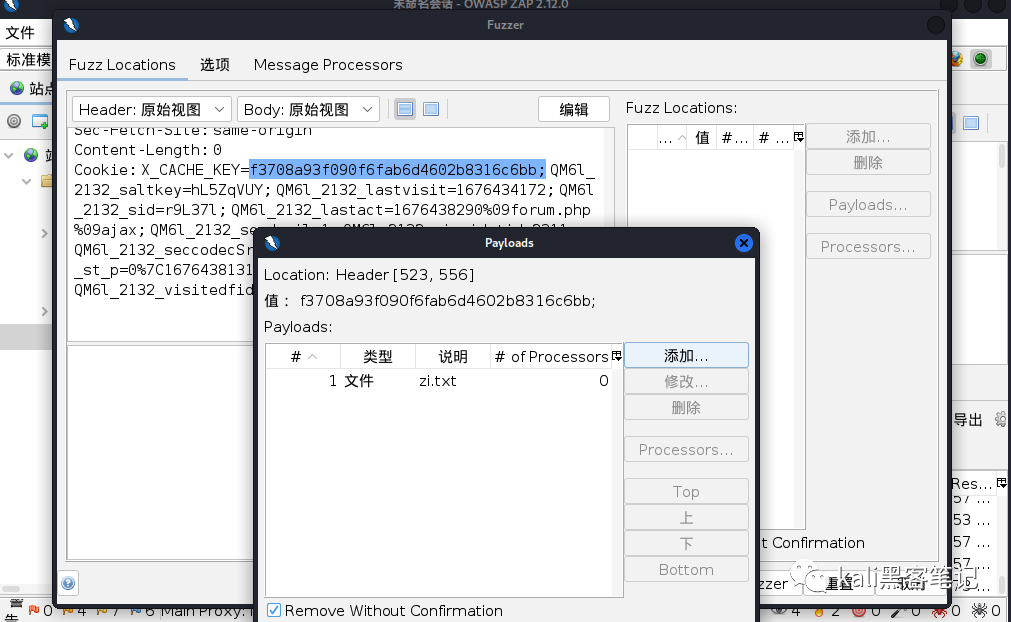Toggle Remove Without Confirmation checkbox in Payloads
1011x622 pixels.
(x=274, y=610)
